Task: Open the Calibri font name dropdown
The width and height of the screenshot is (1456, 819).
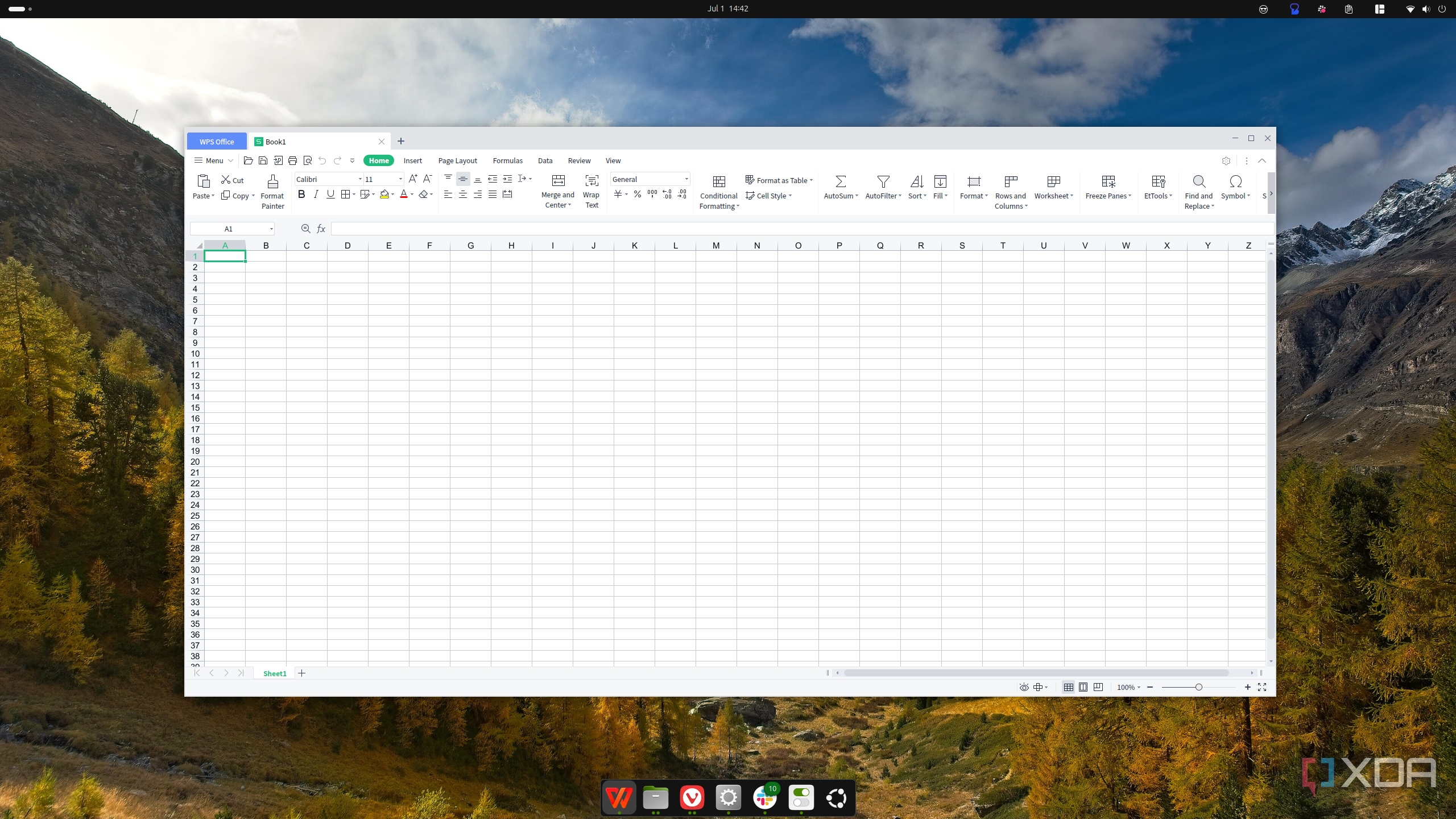Action: coord(360,179)
